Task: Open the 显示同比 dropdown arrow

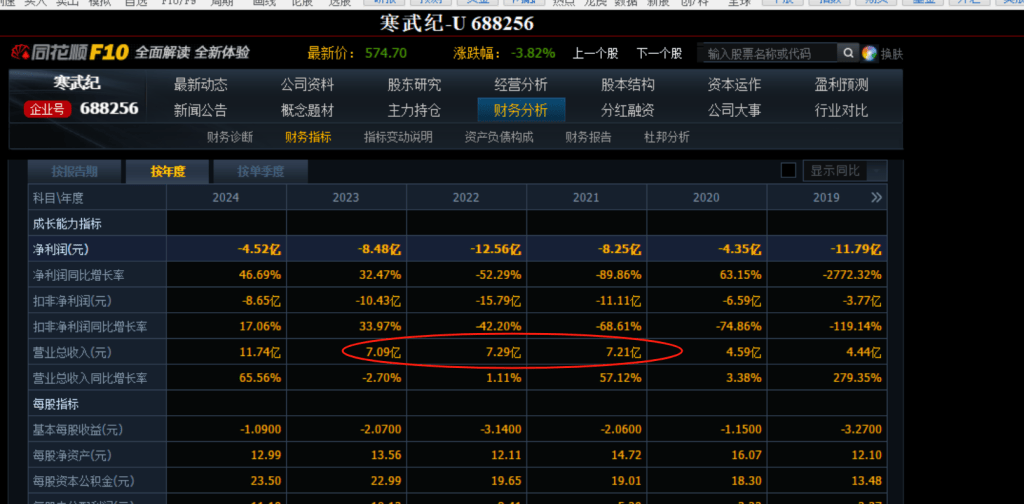Action: [x=878, y=171]
